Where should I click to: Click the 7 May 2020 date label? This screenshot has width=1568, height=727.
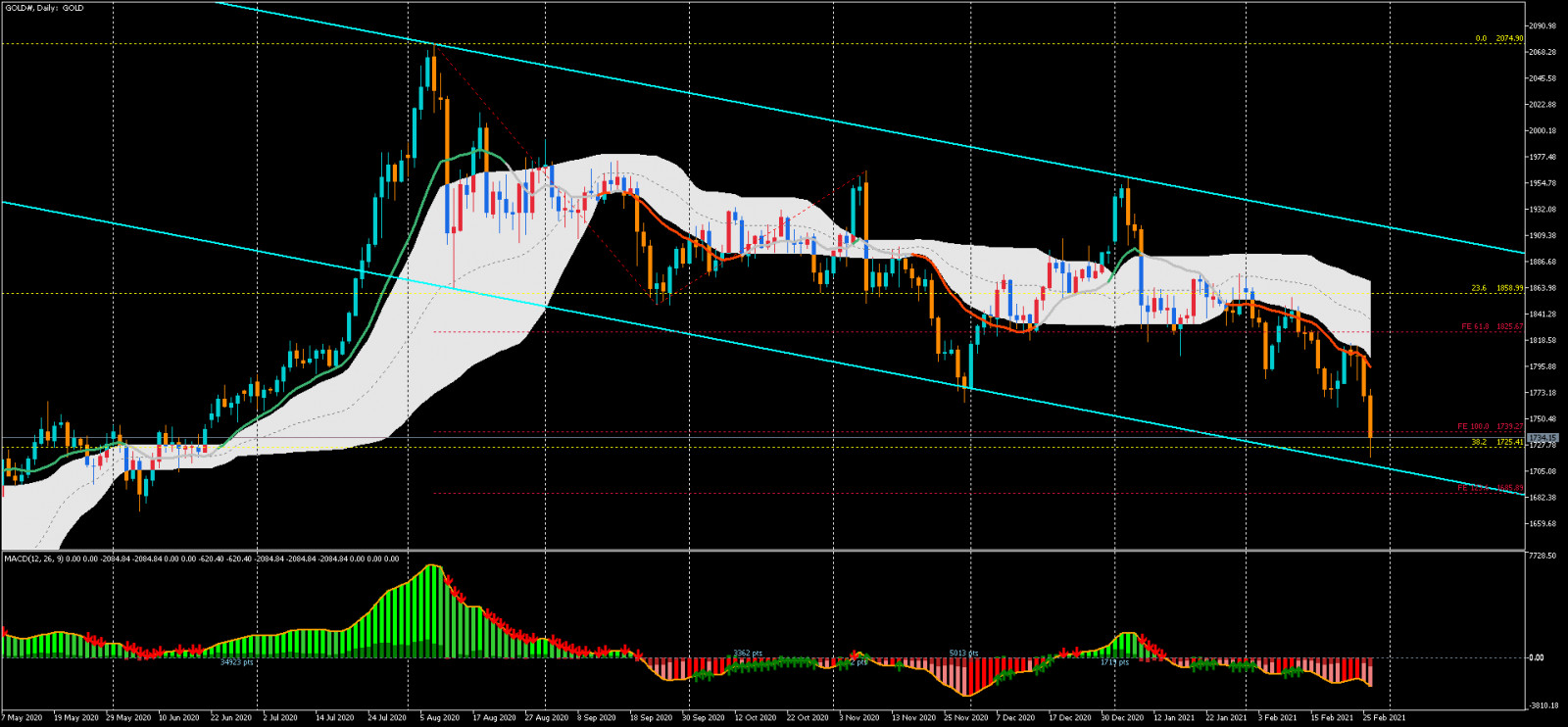[23, 718]
